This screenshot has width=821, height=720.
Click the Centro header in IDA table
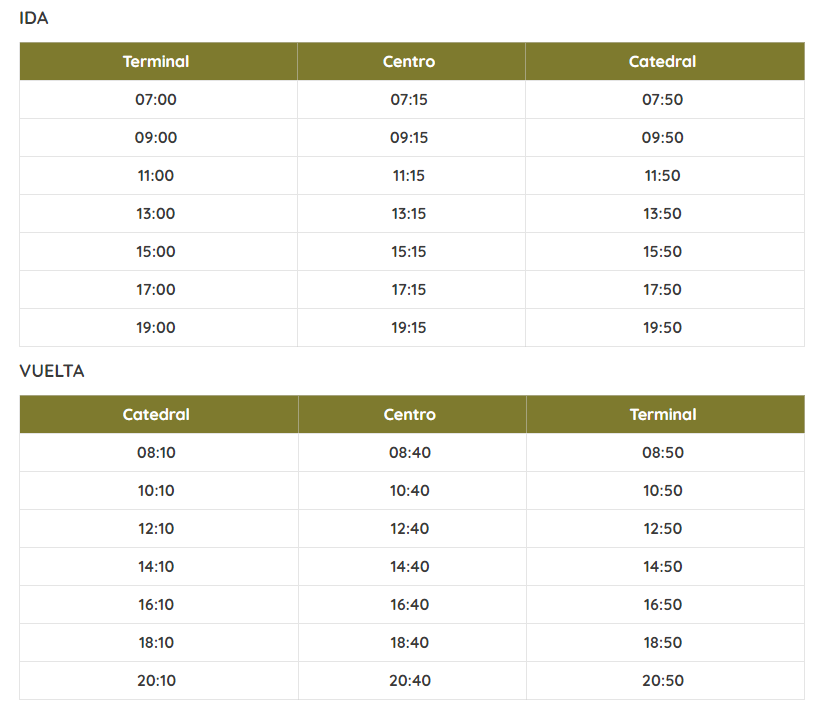point(409,61)
